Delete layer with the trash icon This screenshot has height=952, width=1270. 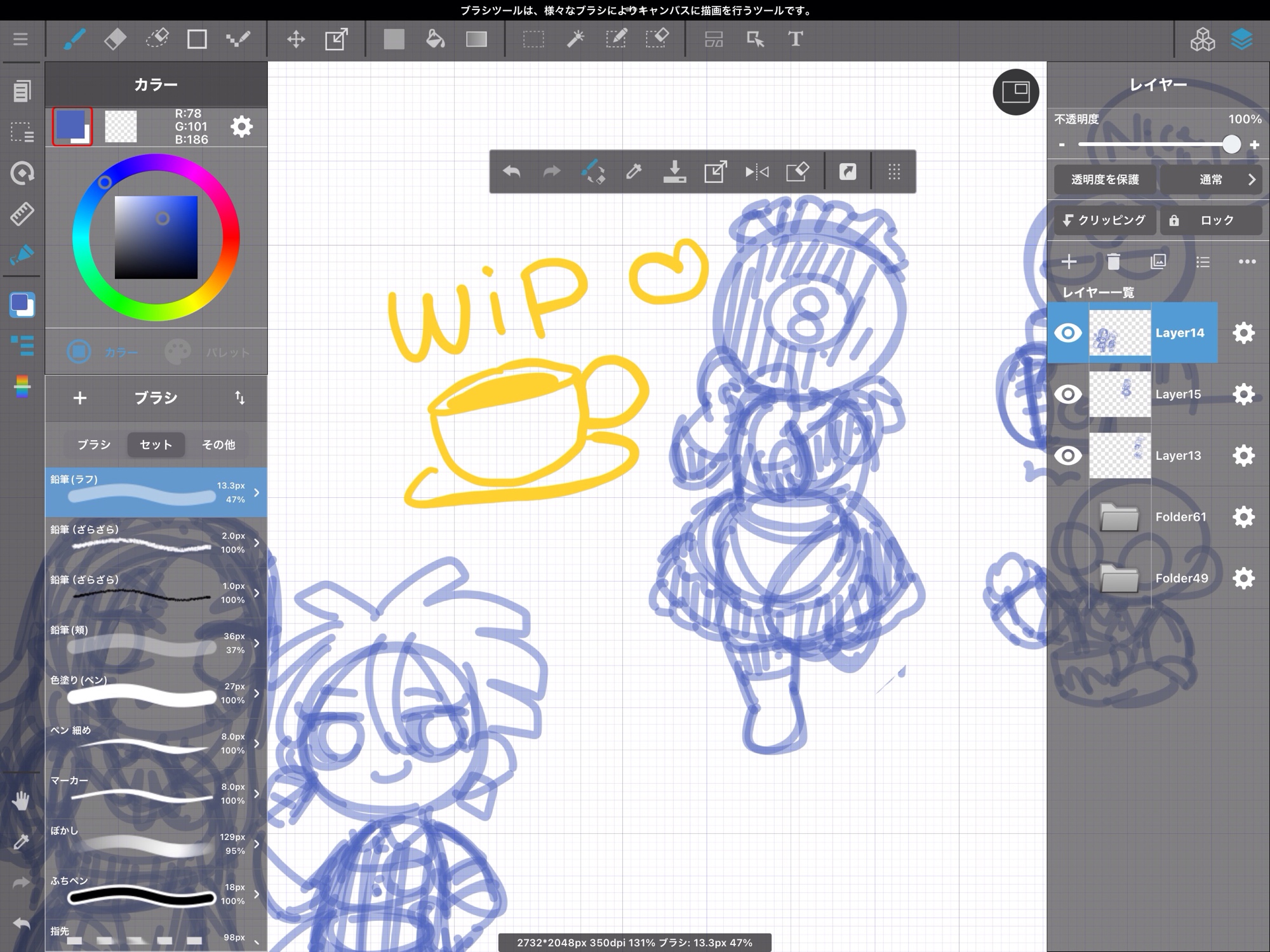pos(1113,262)
